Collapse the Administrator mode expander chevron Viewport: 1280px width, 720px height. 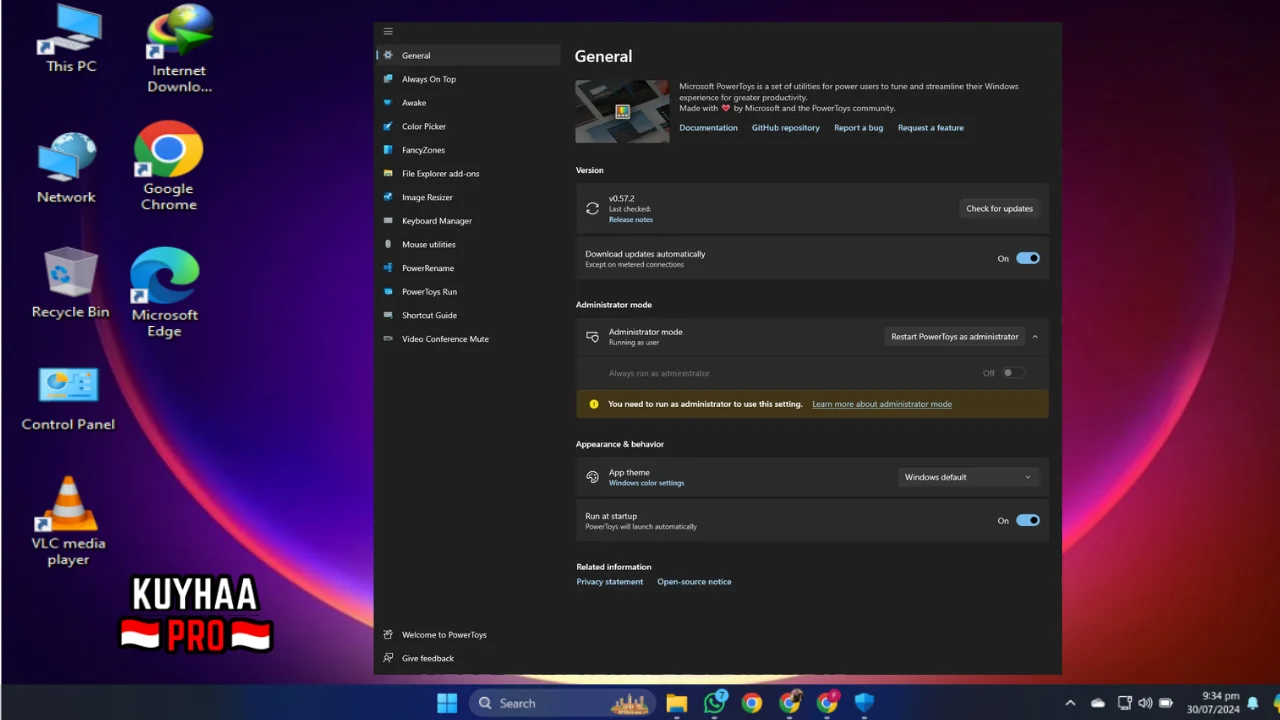coord(1035,337)
